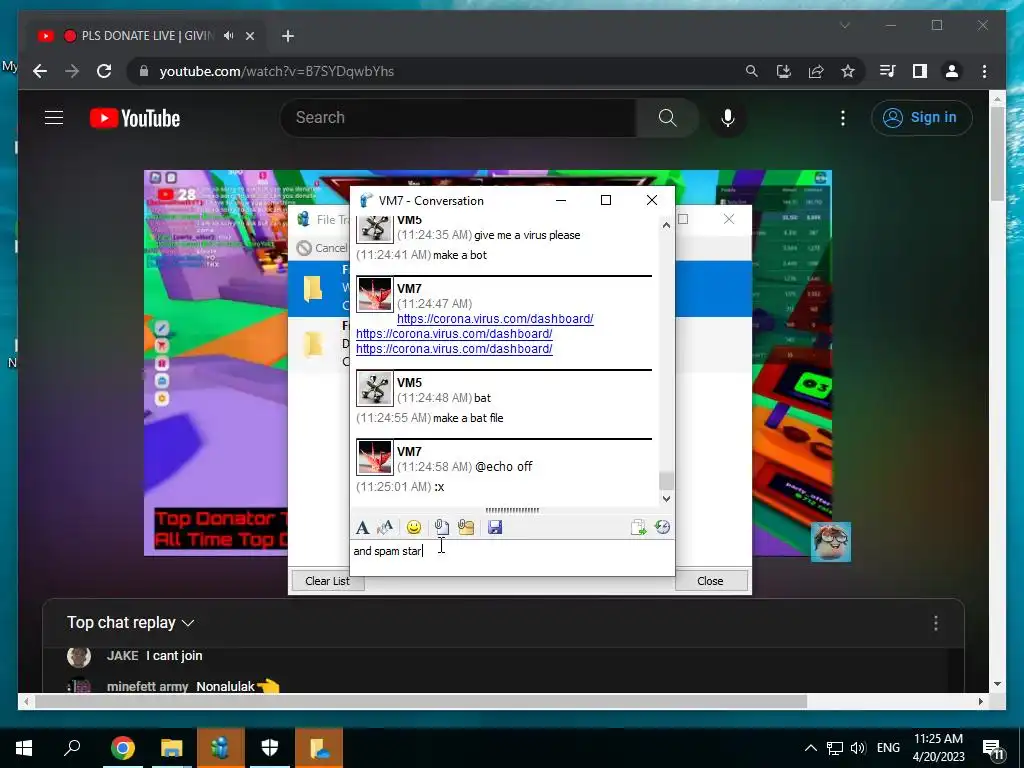Open Windows Start menu

tap(24, 748)
